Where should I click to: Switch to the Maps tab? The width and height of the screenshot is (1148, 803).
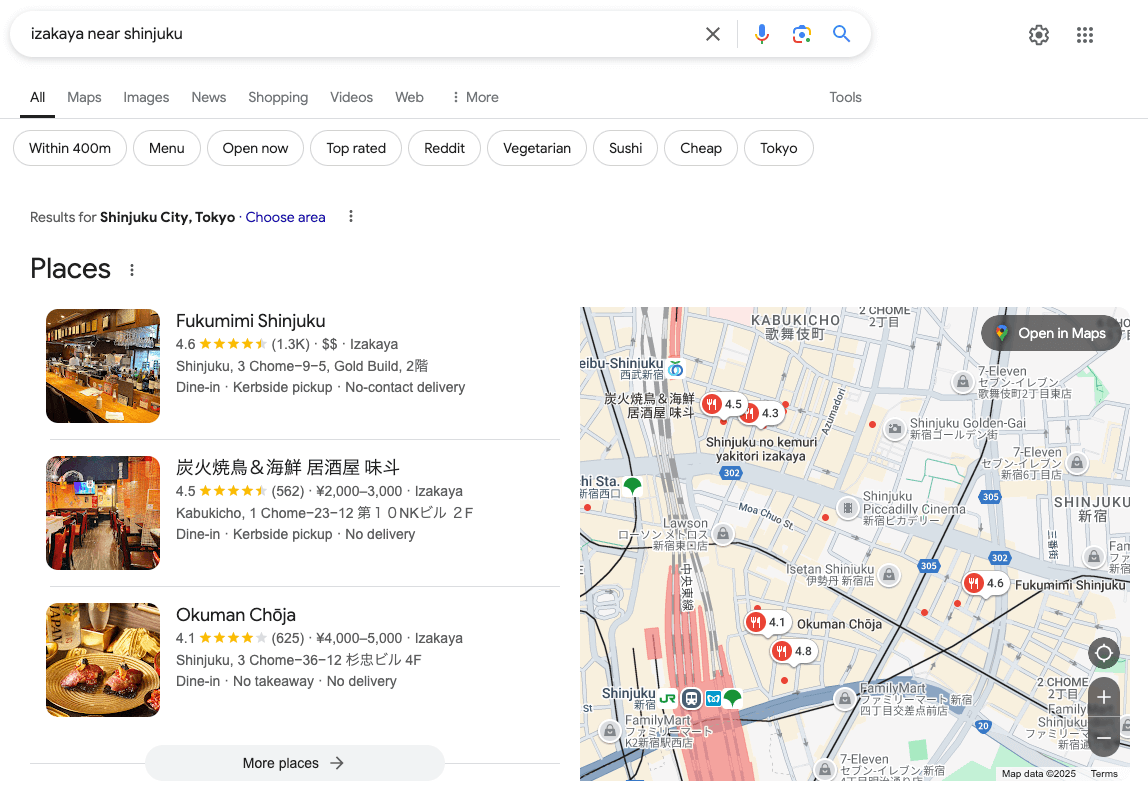[84, 97]
